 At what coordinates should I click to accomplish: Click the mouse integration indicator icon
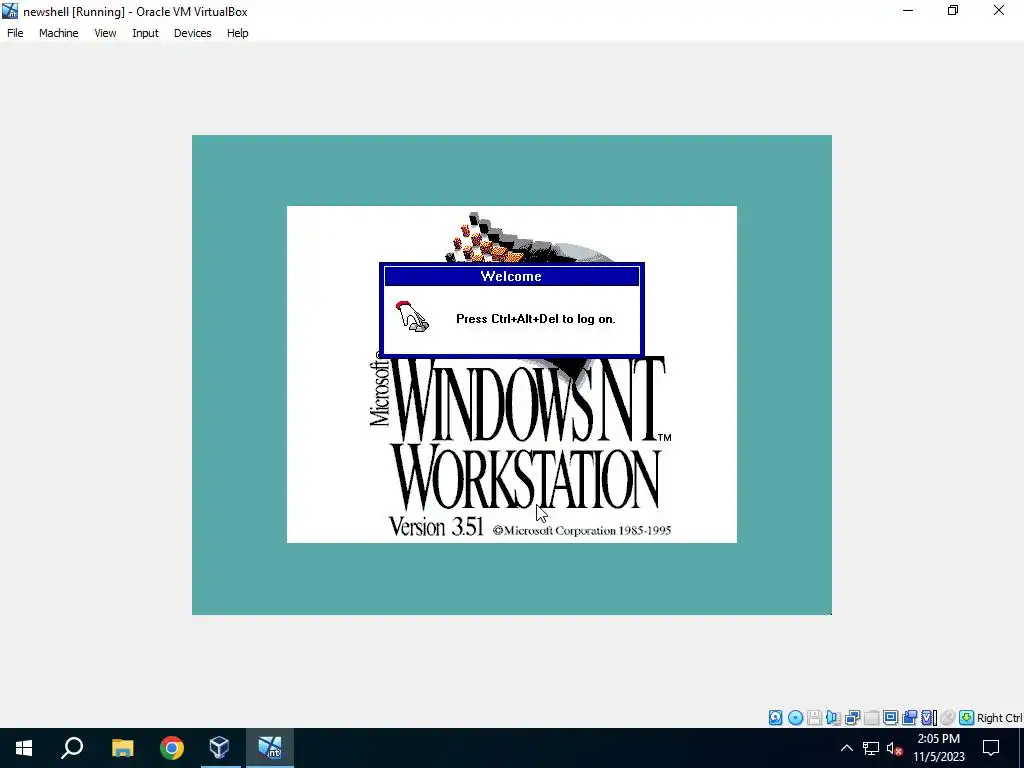coord(948,718)
